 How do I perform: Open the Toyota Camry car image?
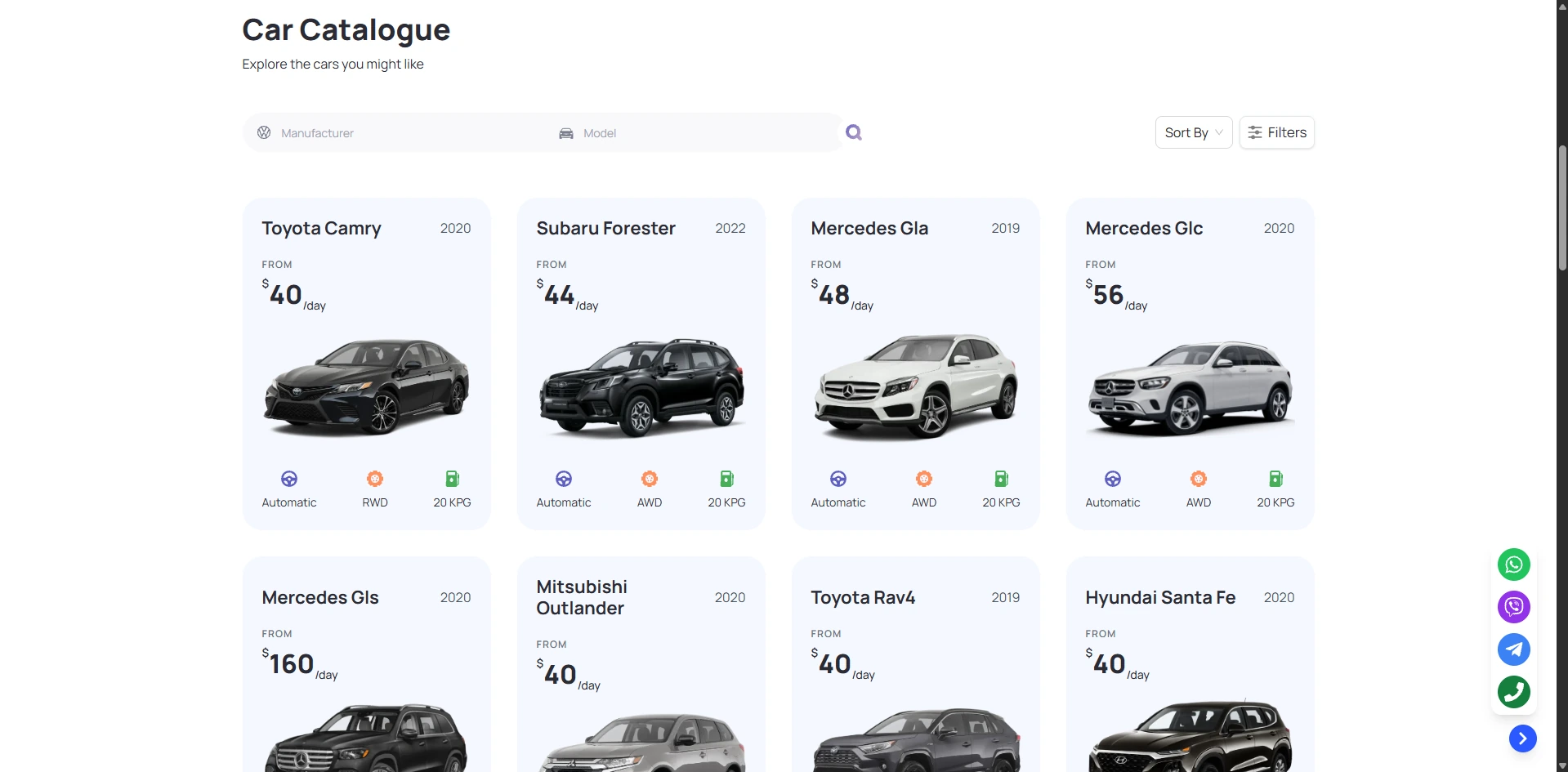click(367, 387)
